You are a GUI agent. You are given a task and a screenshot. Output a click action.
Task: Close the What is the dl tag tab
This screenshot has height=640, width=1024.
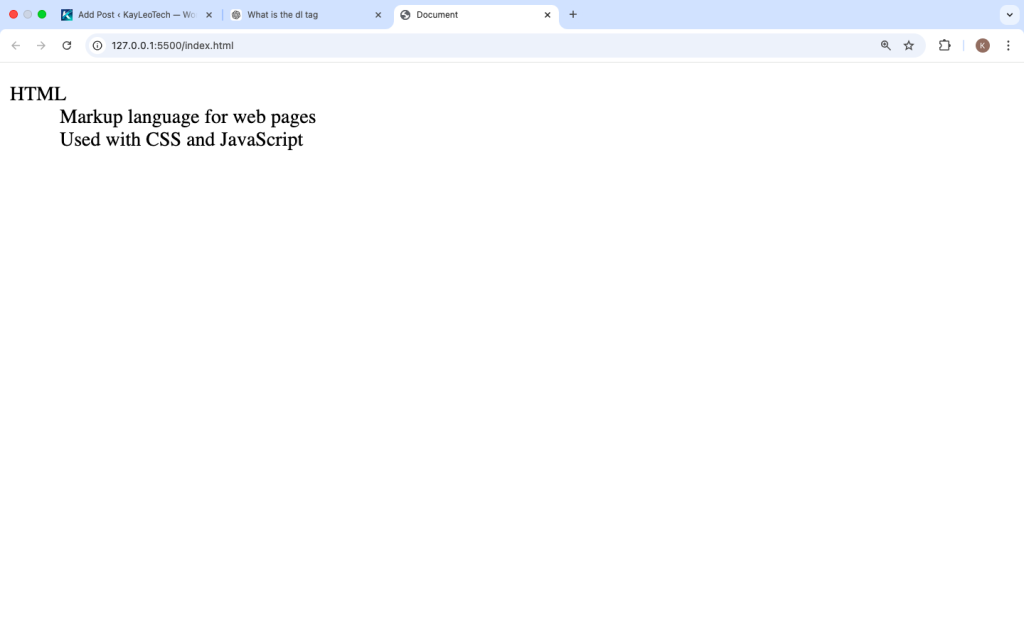tap(378, 15)
